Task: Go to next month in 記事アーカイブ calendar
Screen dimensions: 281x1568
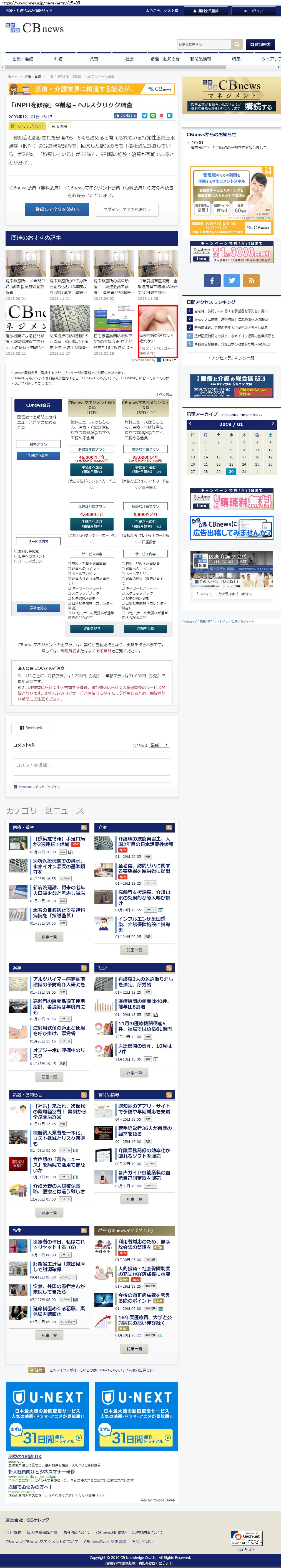Action: (272, 424)
